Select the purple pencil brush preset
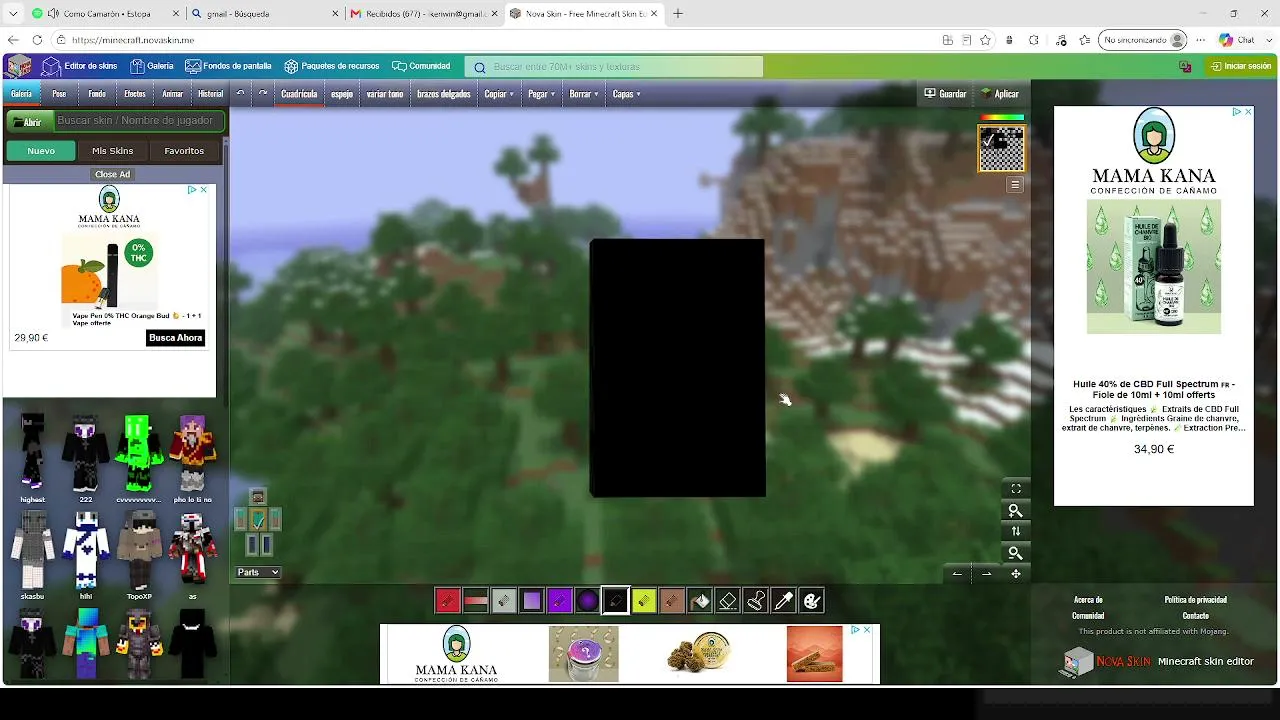 pyautogui.click(x=559, y=601)
